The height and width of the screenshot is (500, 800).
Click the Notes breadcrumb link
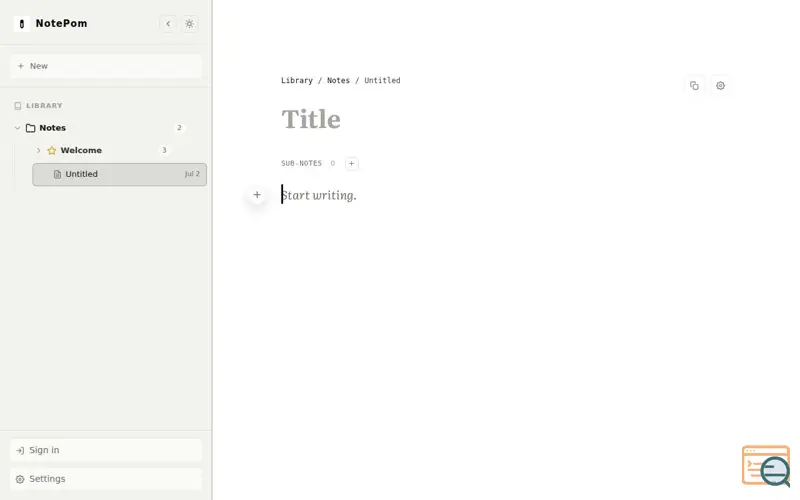338,80
